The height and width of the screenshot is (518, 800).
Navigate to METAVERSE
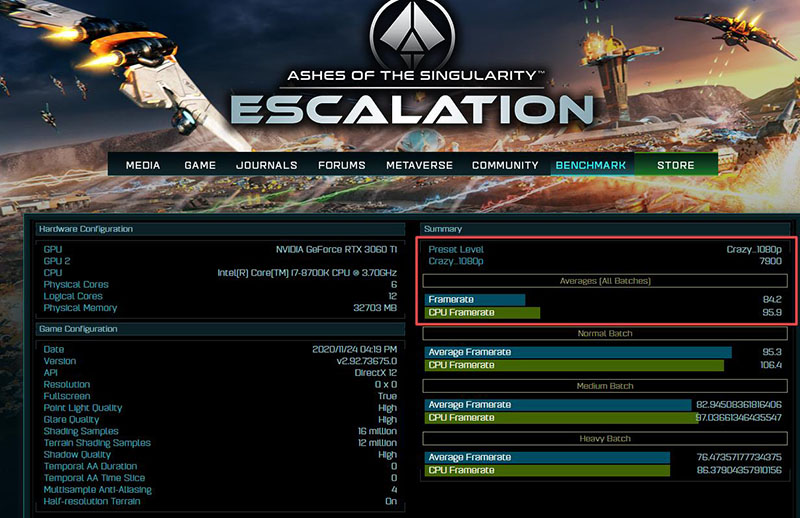point(419,165)
